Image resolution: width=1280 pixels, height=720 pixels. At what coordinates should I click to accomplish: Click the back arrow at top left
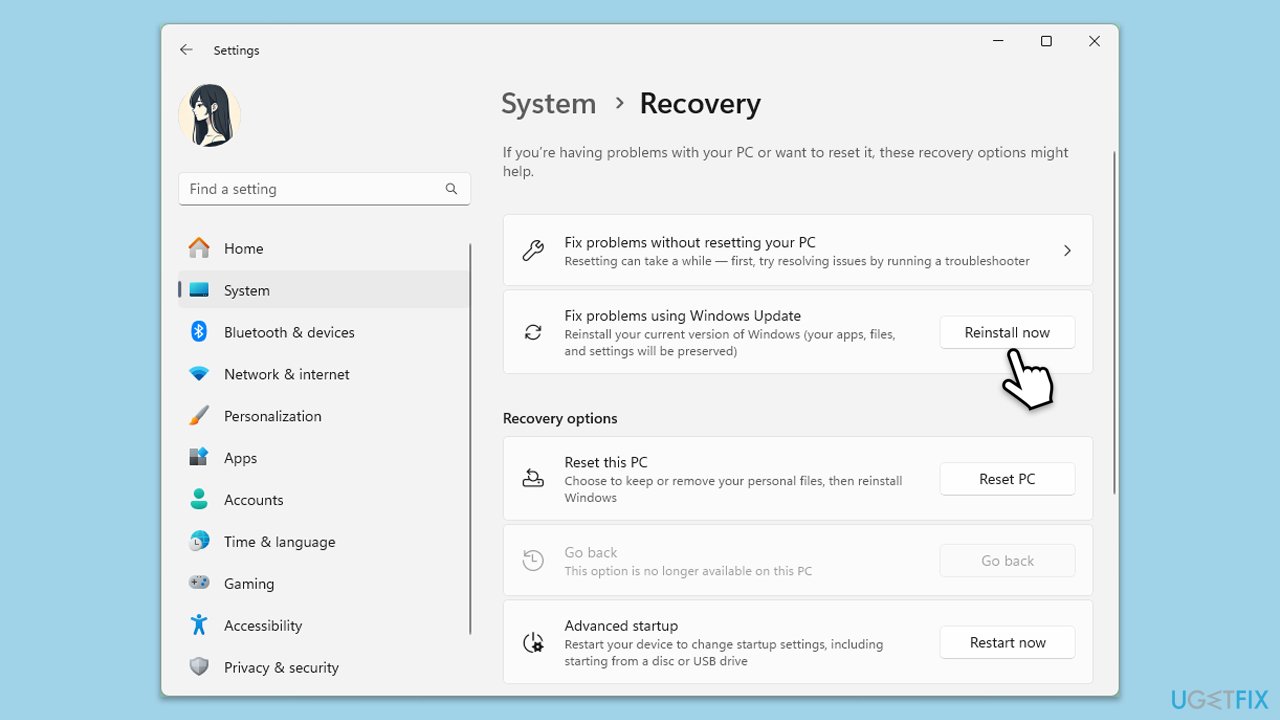pyautogui.click(x=186, y=49)
